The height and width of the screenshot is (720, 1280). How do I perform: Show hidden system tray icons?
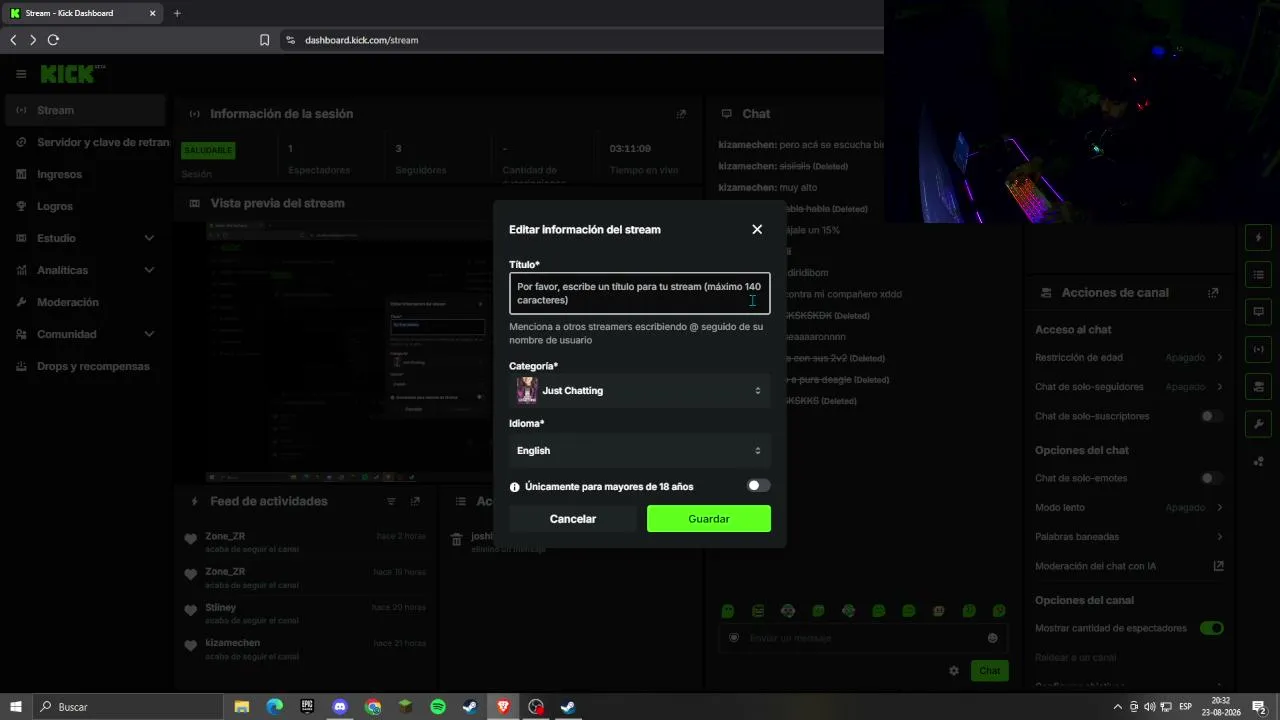coord(1118,707)
